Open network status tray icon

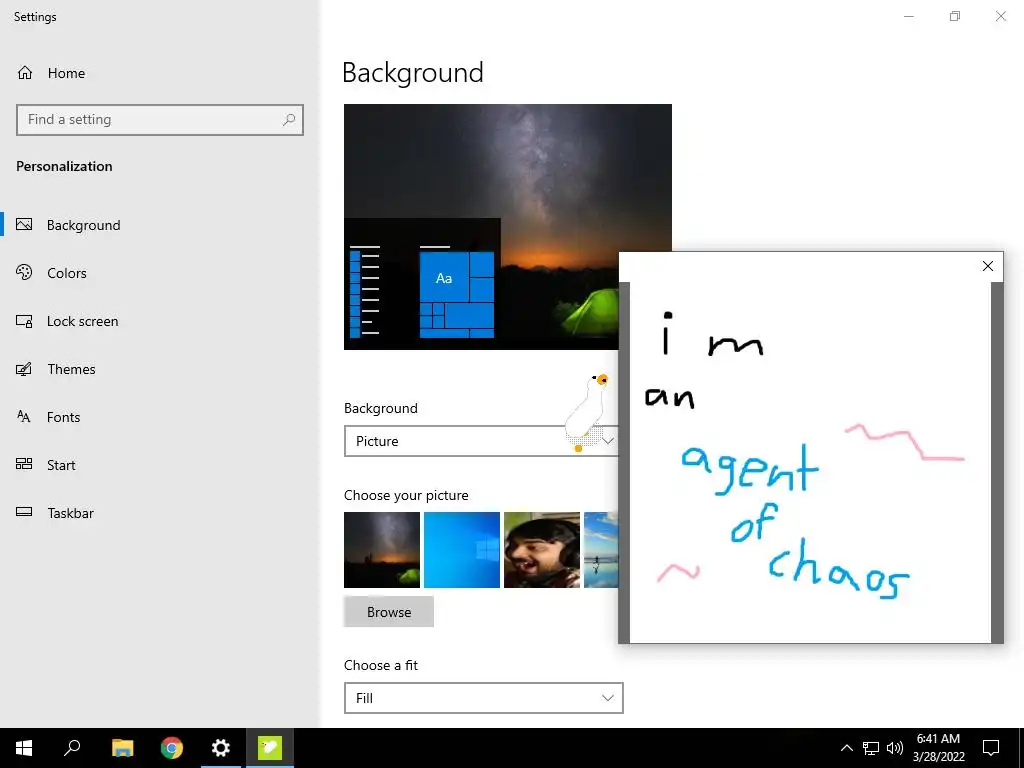point(871,748)
